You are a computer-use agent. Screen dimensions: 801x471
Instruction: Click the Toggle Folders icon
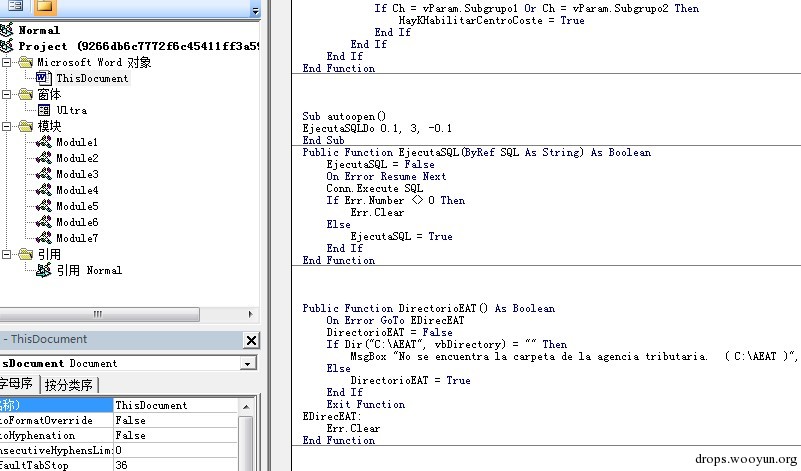click(x=44, y=6)
